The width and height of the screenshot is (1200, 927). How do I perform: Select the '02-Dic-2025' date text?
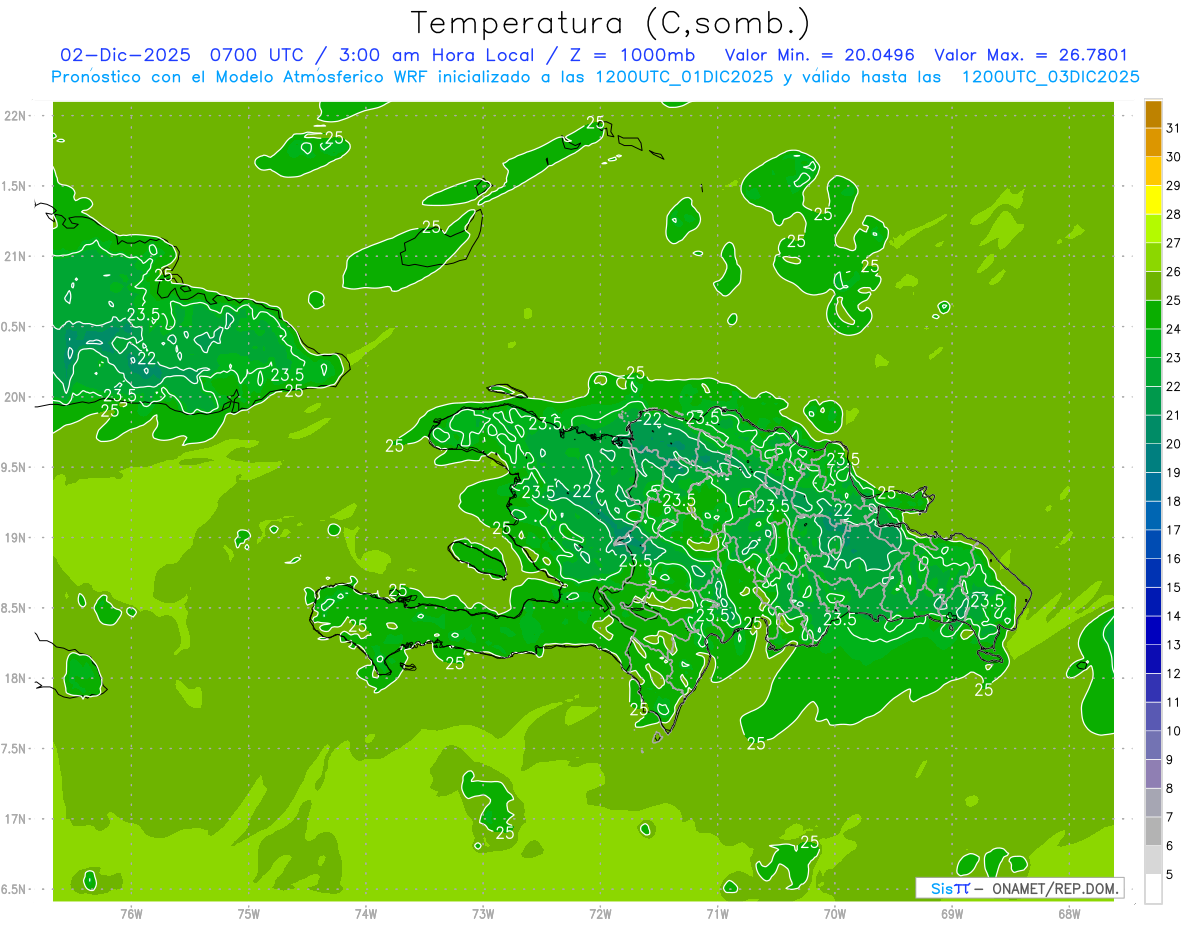point(125,55)
